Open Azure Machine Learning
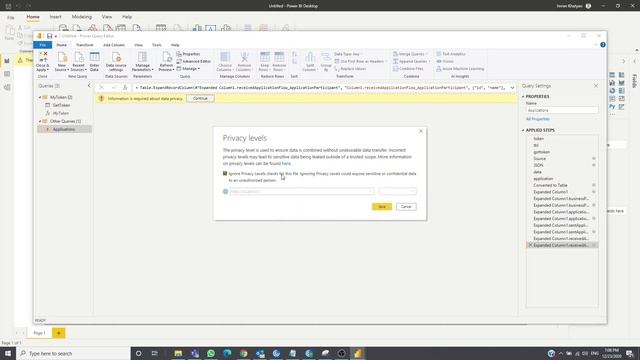 coord(460,69)
